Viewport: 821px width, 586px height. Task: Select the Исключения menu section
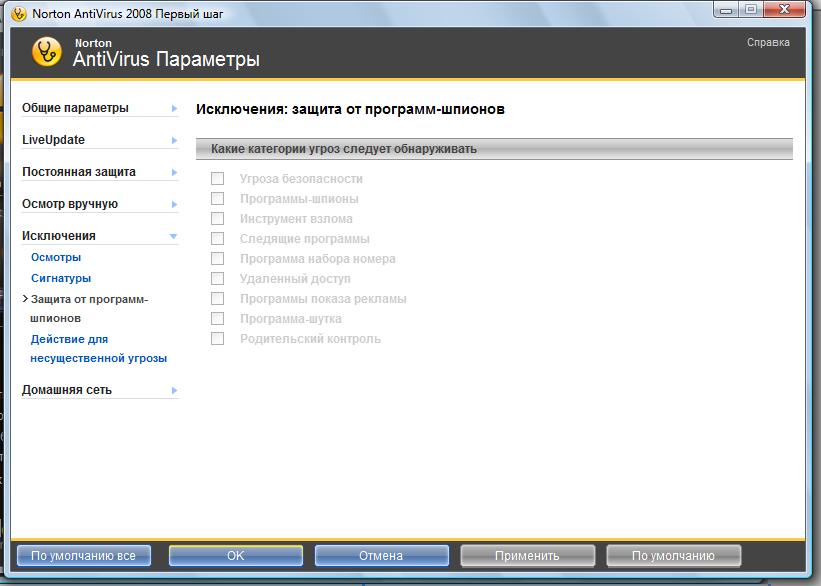click(59, 236)
